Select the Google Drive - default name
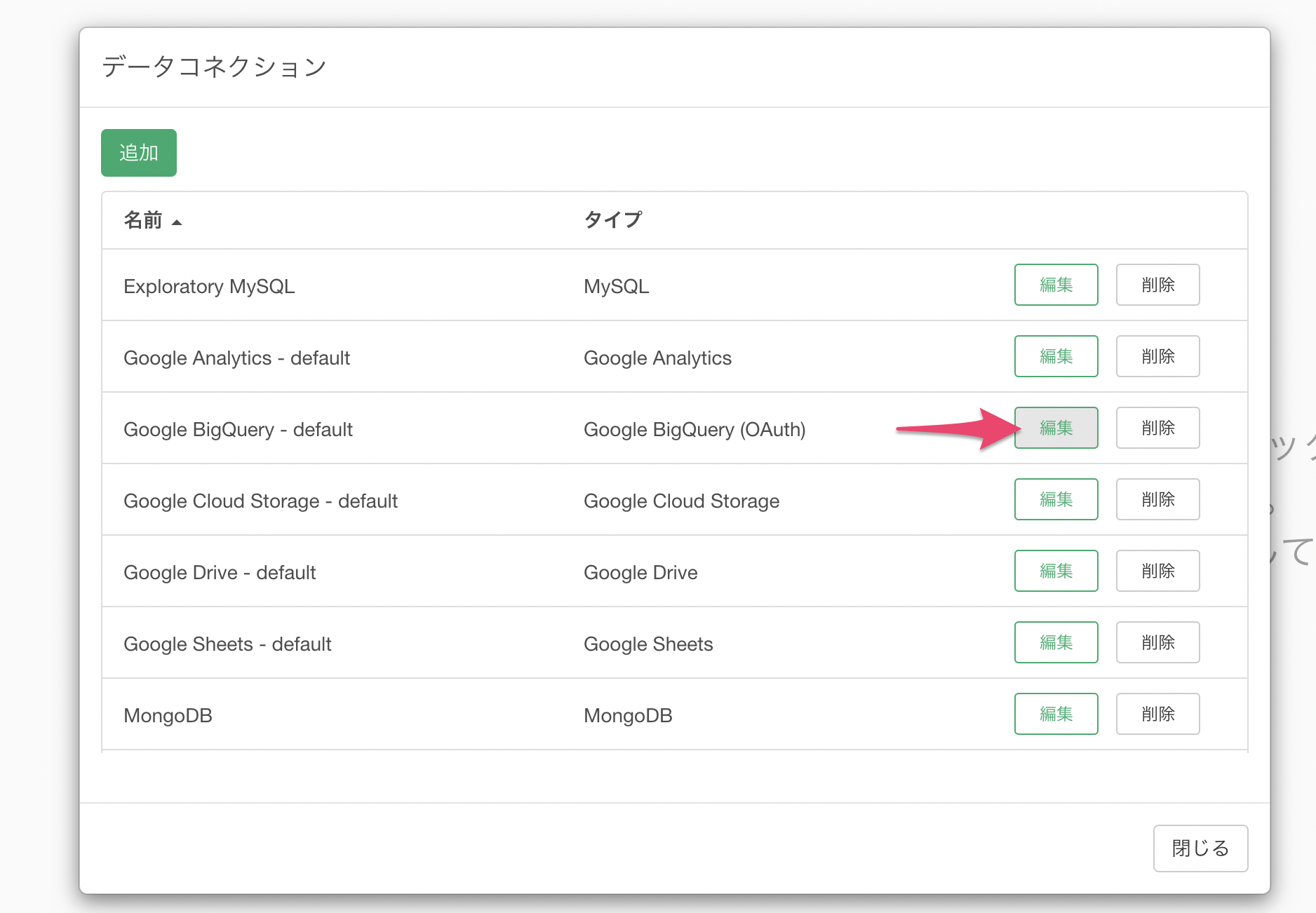Screen dimensions: 1316x913 click(220, 573)
